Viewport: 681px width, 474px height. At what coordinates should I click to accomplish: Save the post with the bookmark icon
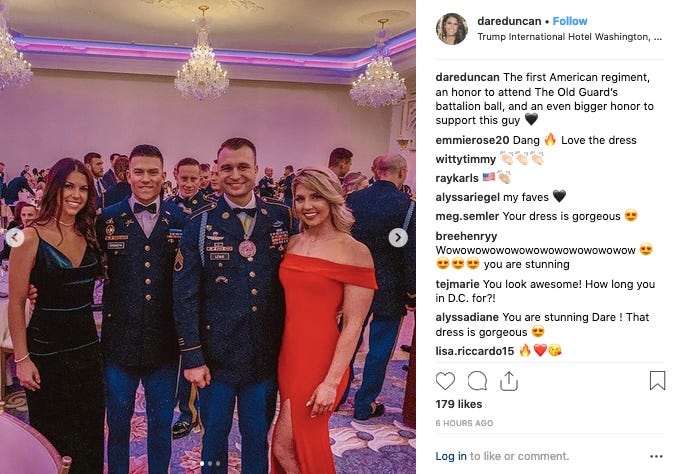click(657, 381)
